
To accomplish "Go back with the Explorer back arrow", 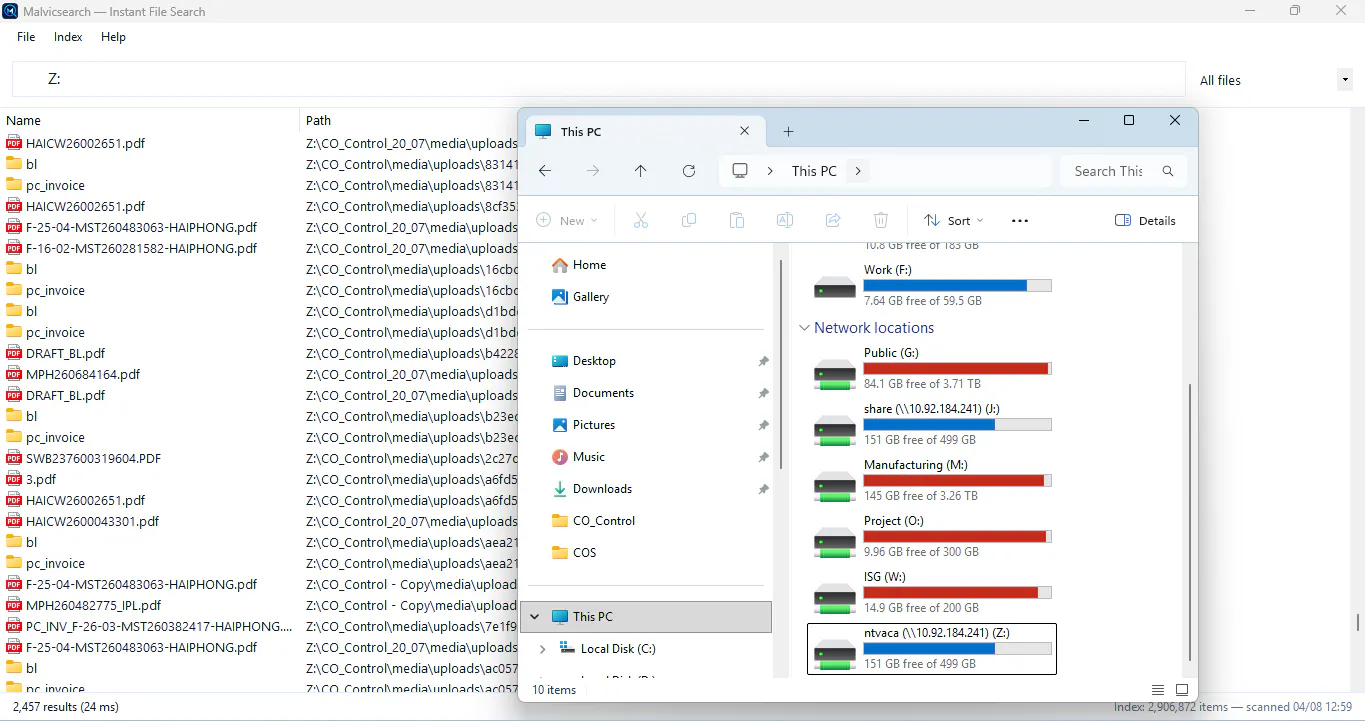I will tap(545, 171).
